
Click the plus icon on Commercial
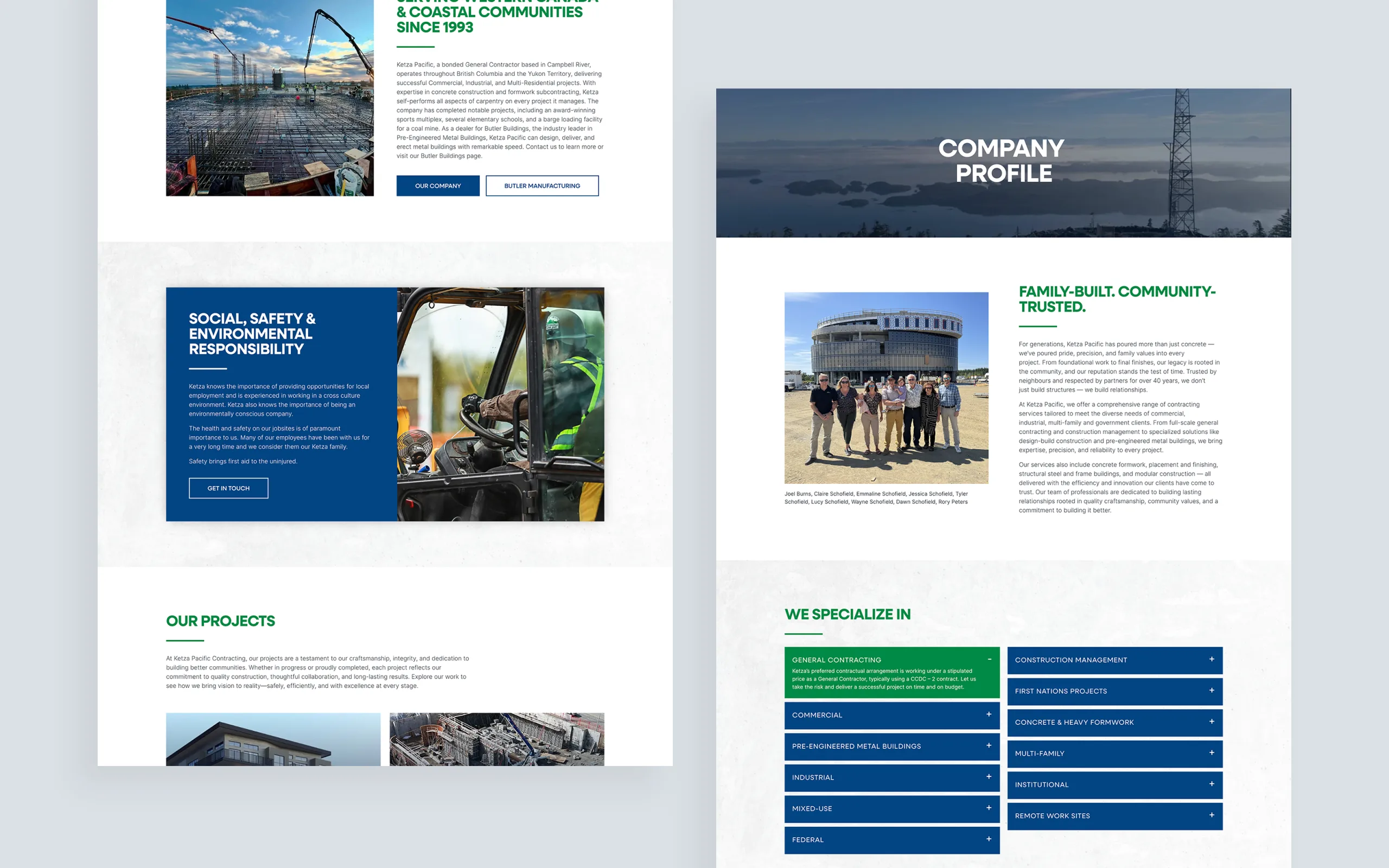coord(989,714)
